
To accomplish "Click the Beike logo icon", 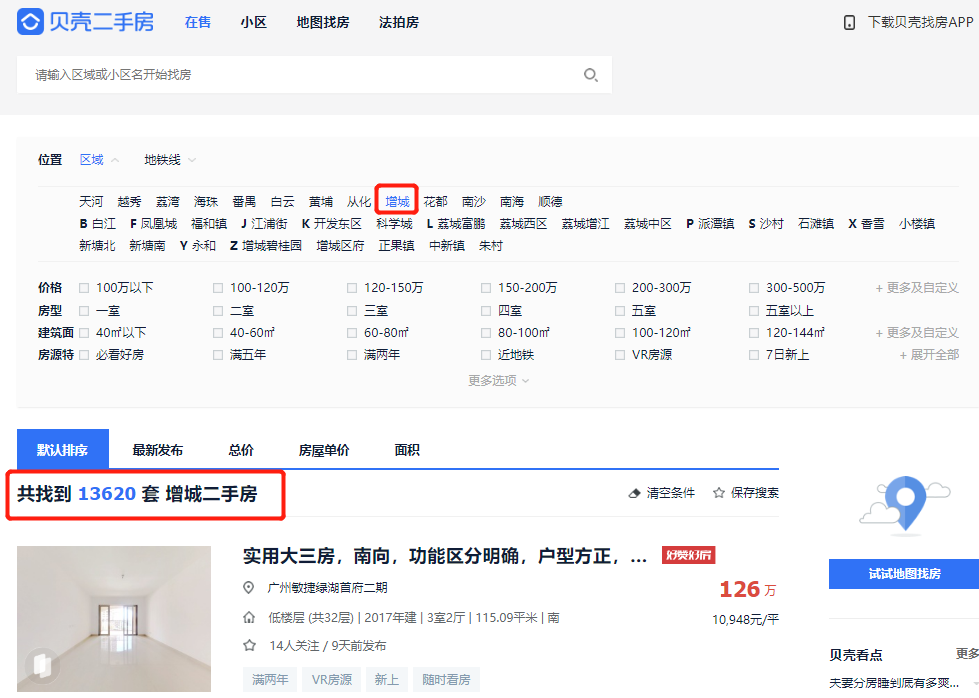I will pos(30,21).
